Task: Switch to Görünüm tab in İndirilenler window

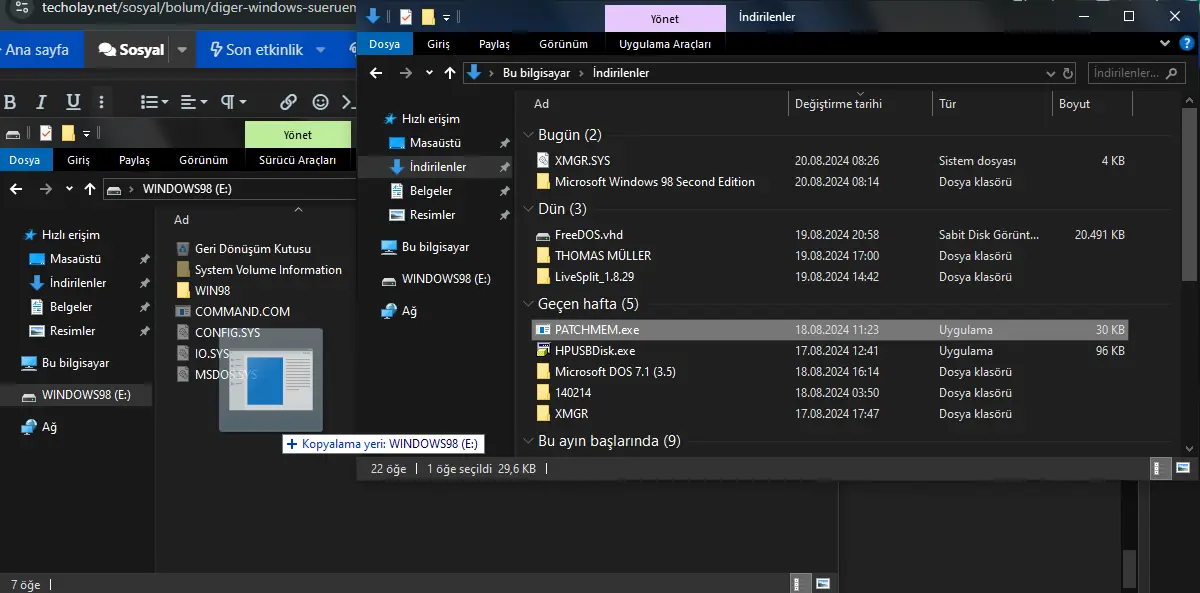Action: [563, 44]
